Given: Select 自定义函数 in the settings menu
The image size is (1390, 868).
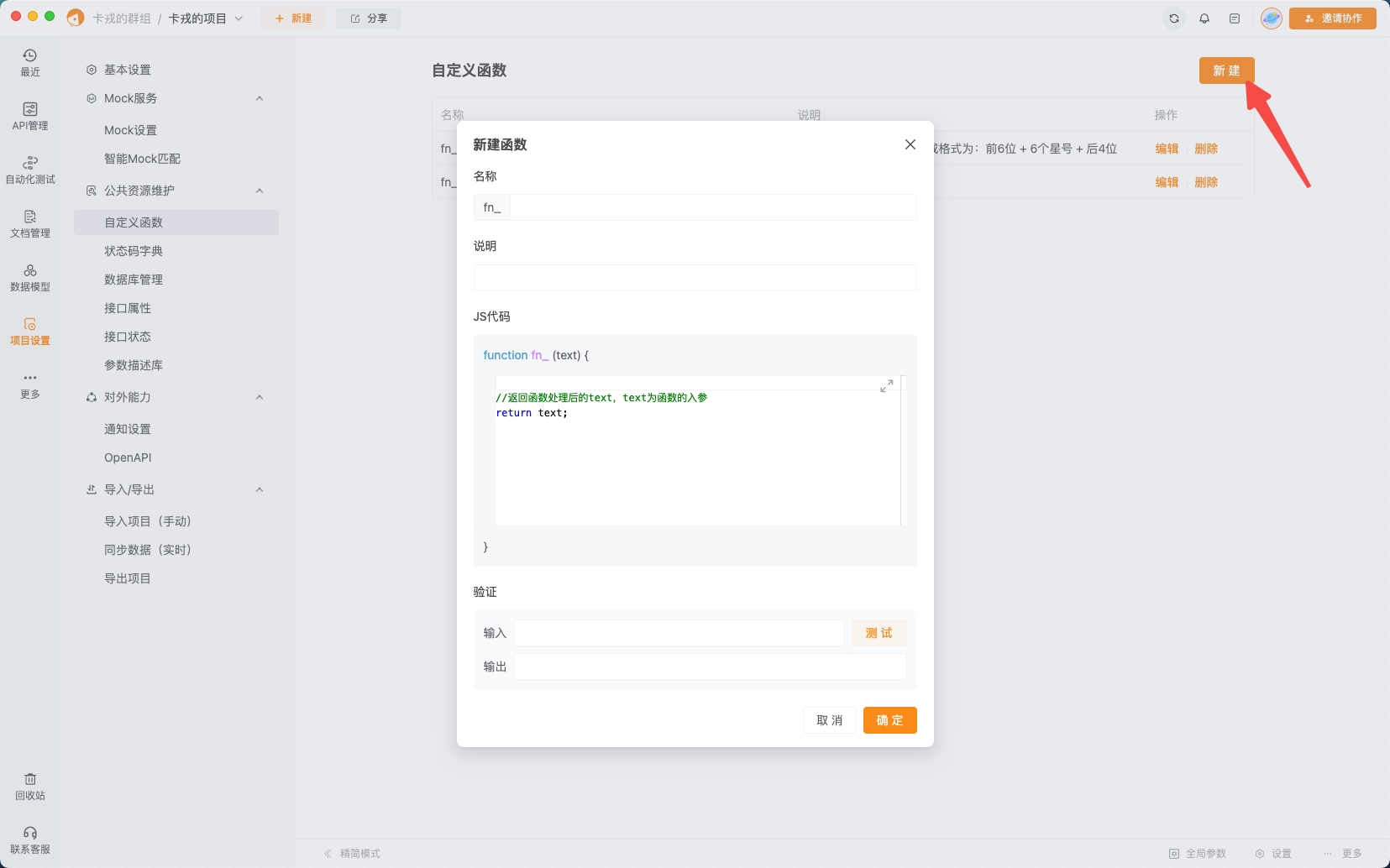Looking at the screenshot, I should coord(176,222).
